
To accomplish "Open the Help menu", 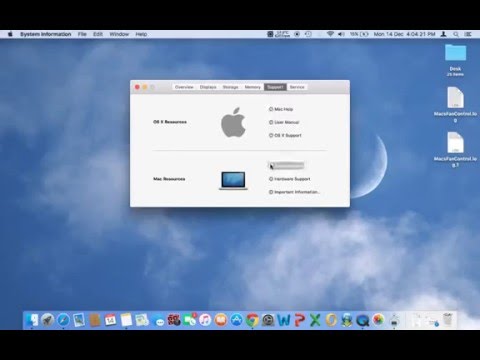I will tap(141, 34).
